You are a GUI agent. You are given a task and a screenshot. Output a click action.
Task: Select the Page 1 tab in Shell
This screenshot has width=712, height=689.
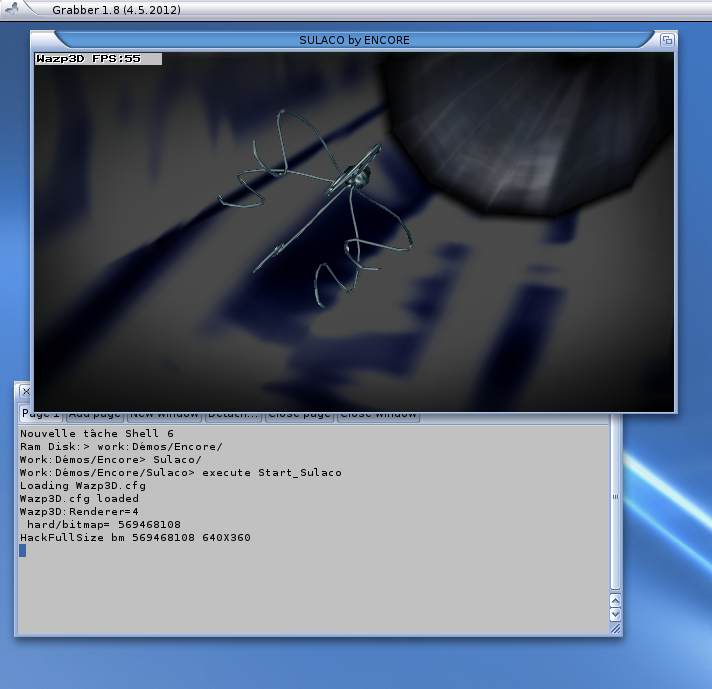(41, 415)
